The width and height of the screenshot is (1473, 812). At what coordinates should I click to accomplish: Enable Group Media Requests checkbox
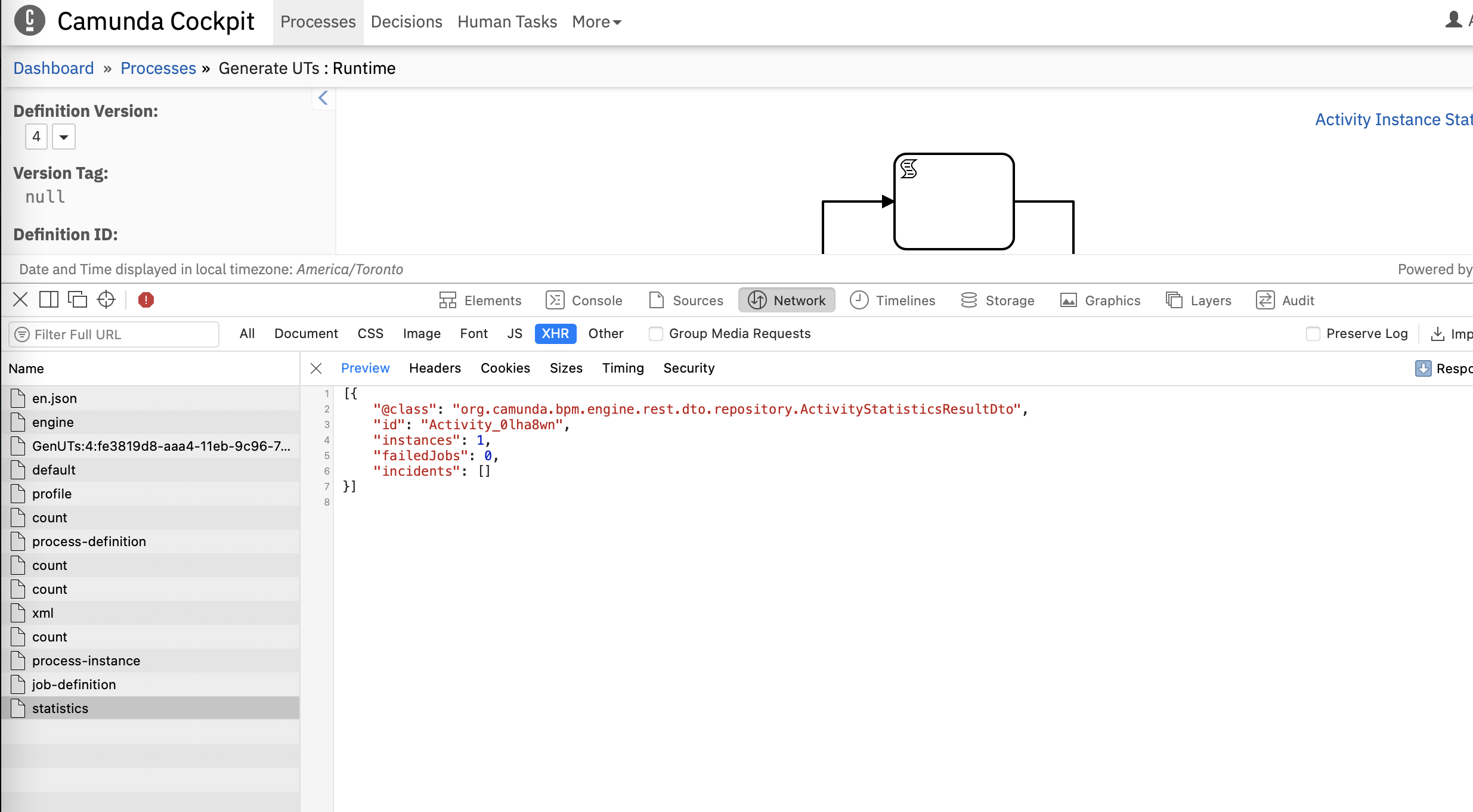[x=655, y=334]
